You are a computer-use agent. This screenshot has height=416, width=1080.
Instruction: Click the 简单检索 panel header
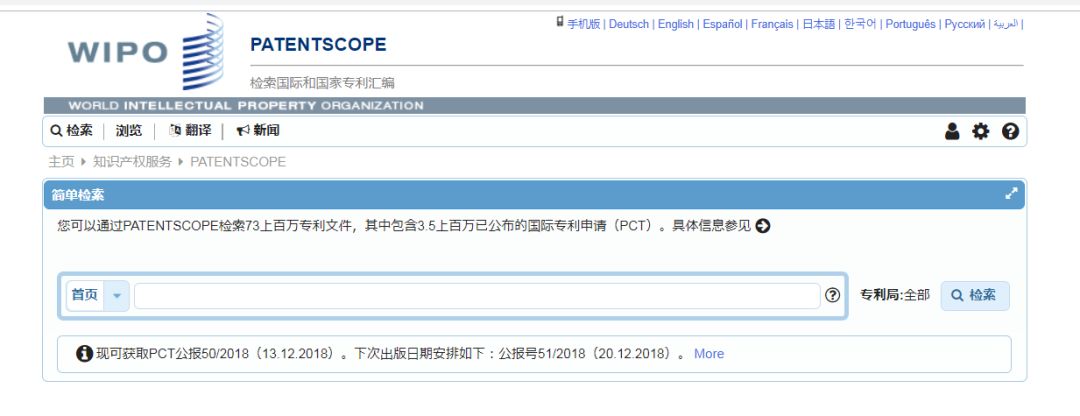point(534,194)
